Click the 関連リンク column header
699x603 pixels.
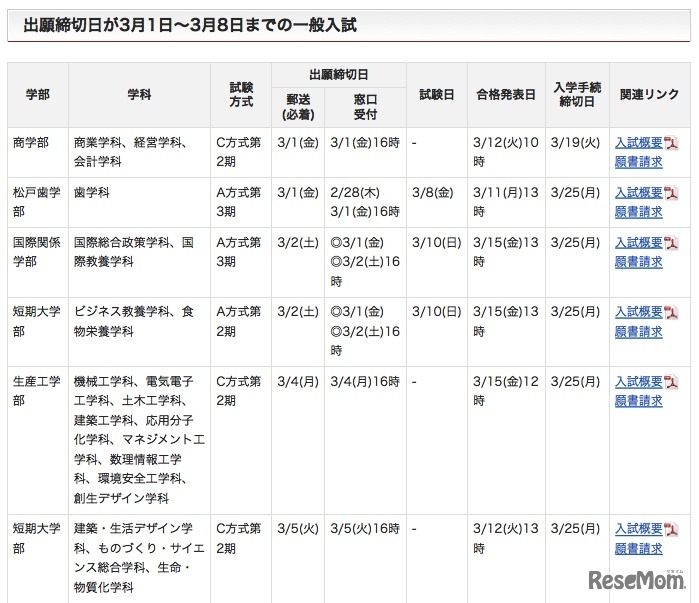[650, 94]
